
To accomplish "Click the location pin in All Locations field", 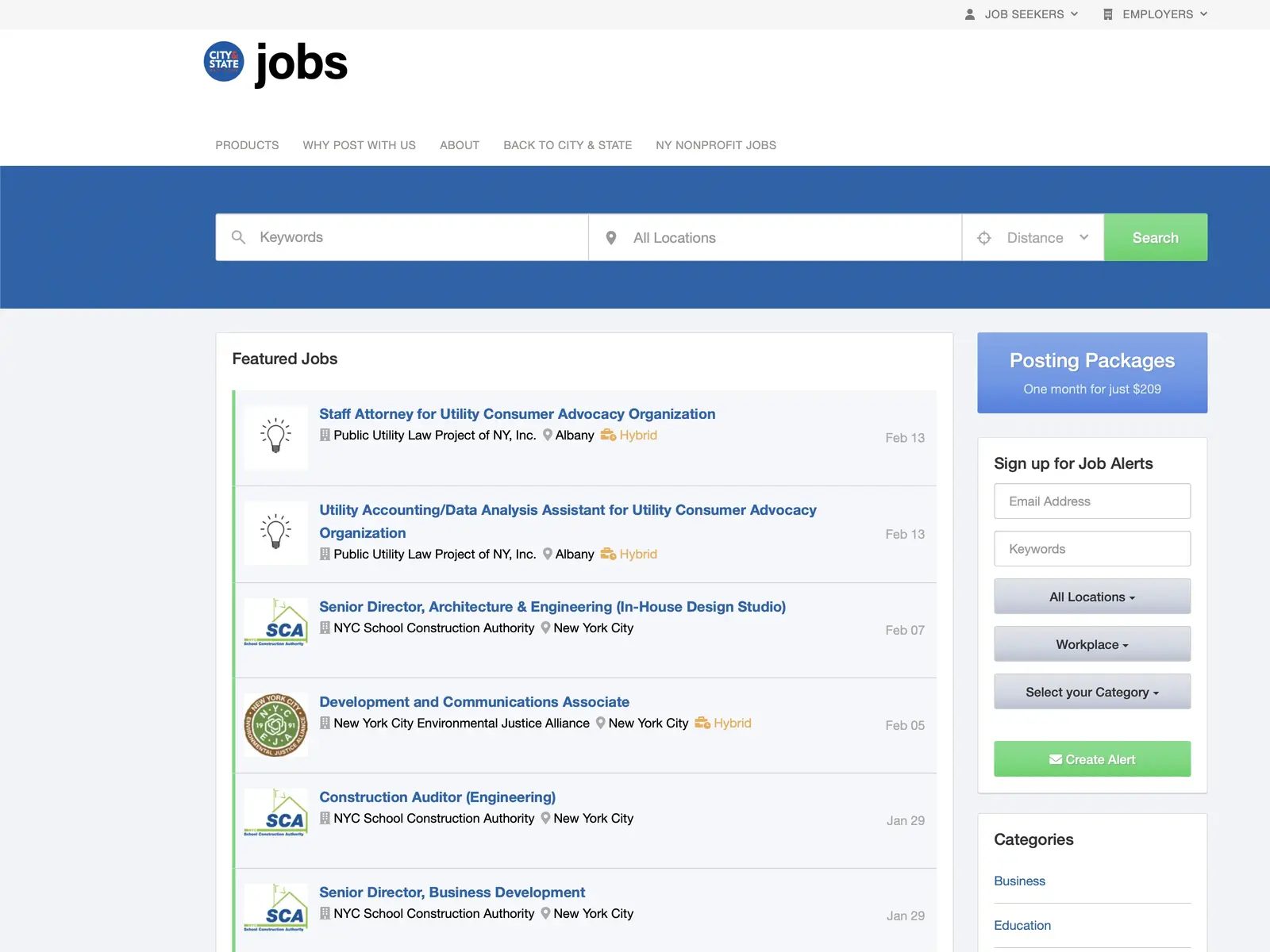I will (x=611, y=238).
